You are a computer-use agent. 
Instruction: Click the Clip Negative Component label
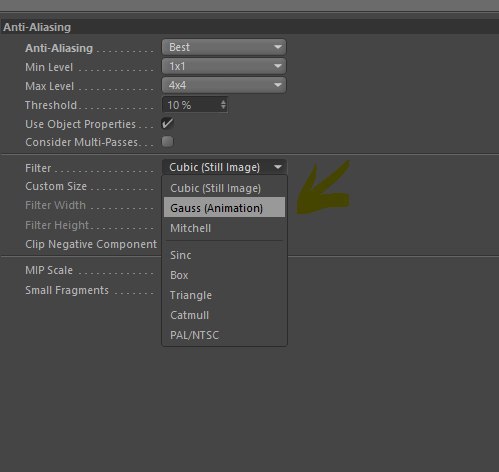[x=91, y=244]
